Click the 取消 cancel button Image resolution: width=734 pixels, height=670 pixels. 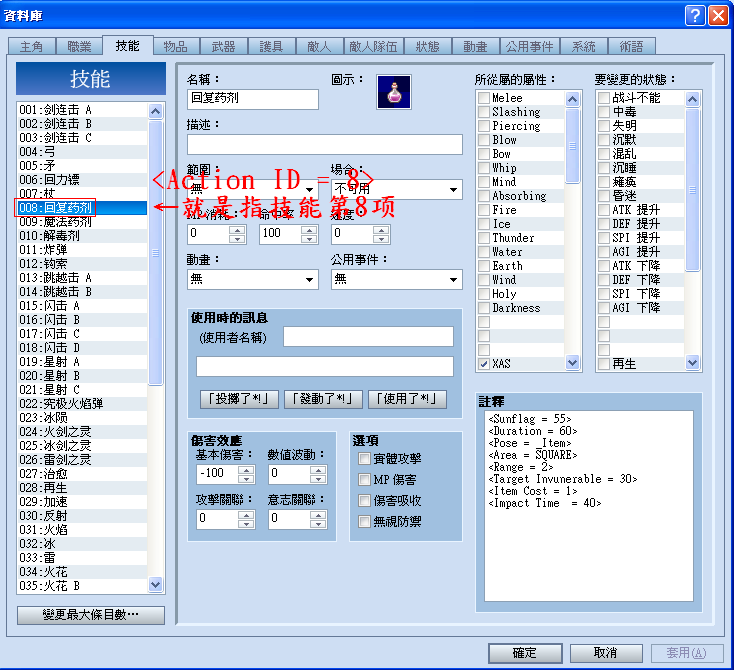click(606, 653)
